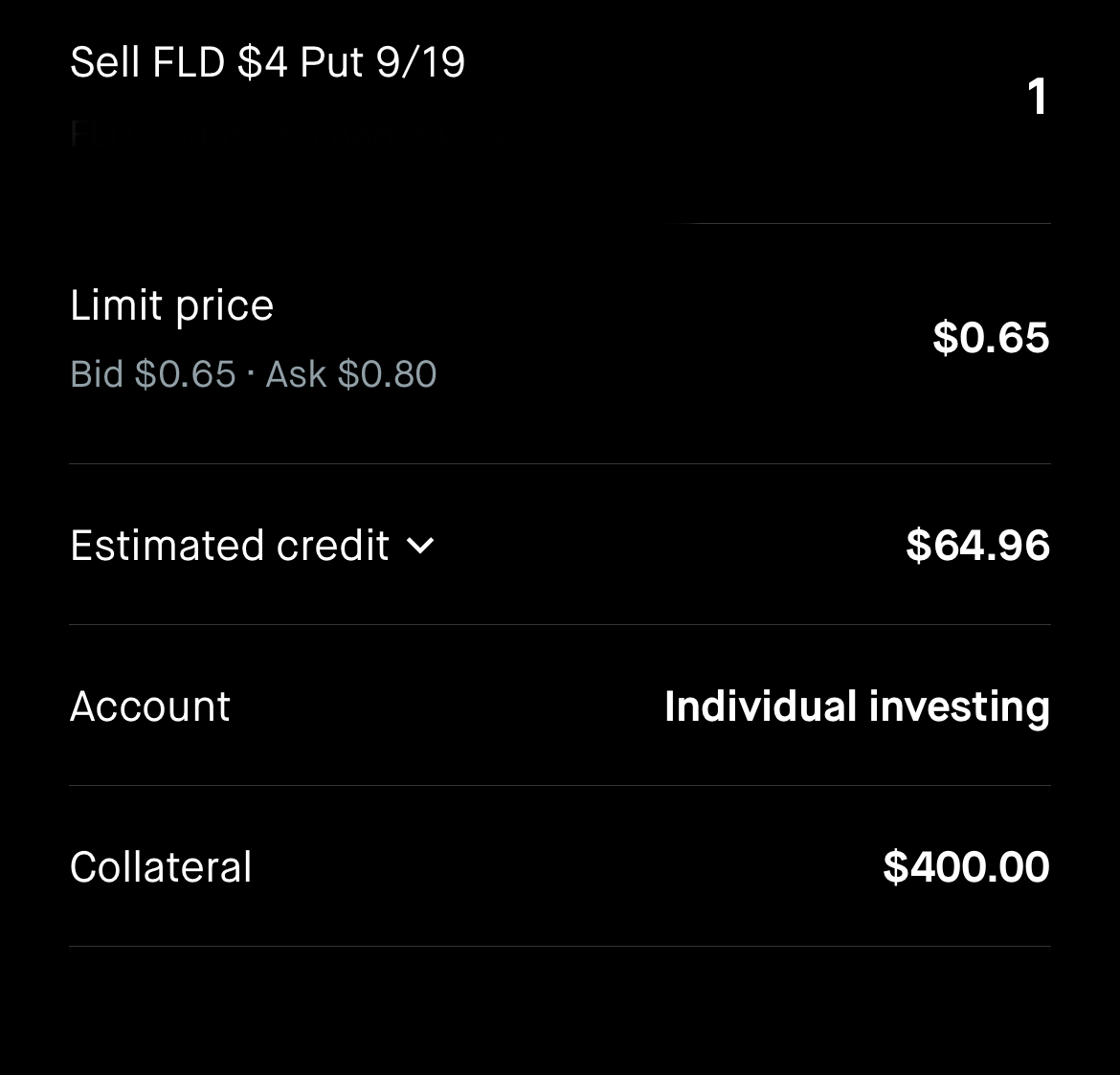
Task: Click the word credit in Estimated credit
Action: coord(333,546)
